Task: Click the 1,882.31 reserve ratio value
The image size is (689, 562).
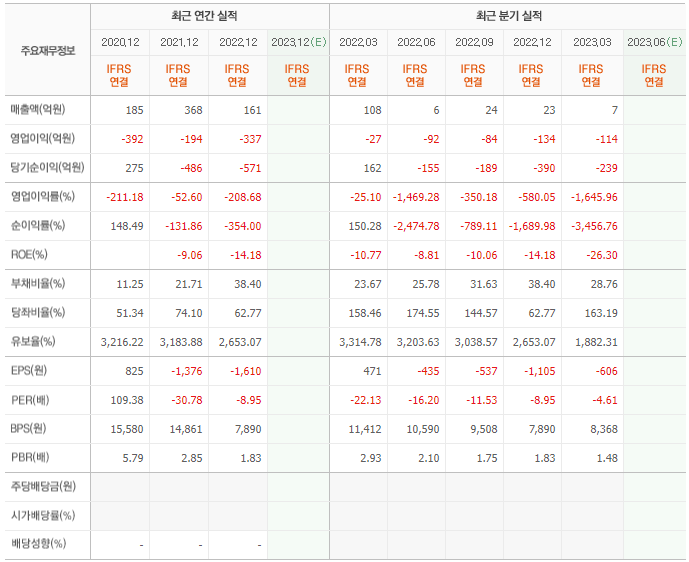Action: (x=596, y=342)
